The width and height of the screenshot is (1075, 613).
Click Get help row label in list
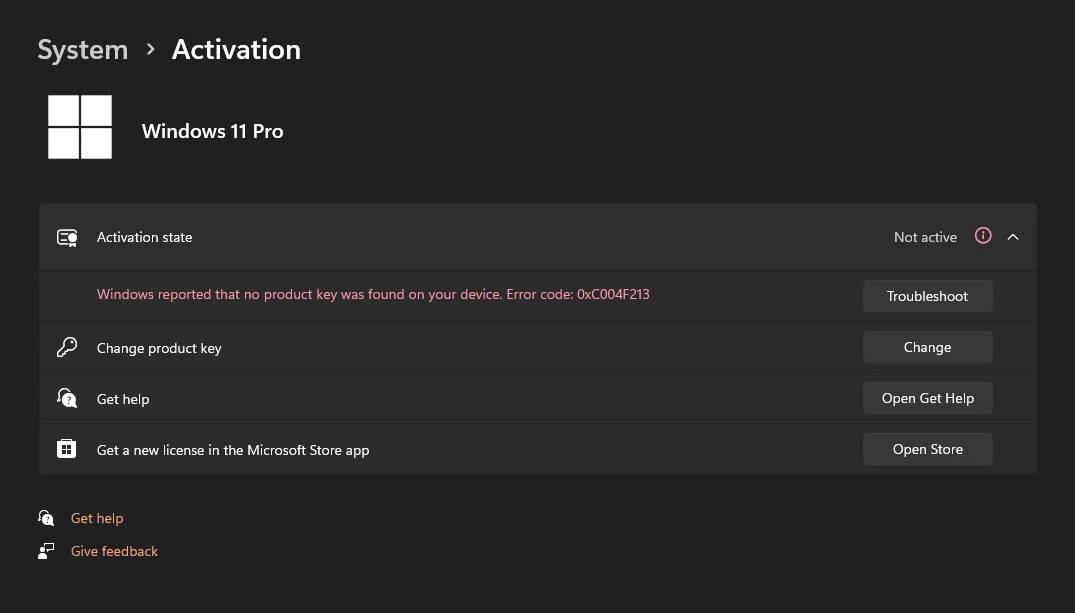[x=123, y=399]
